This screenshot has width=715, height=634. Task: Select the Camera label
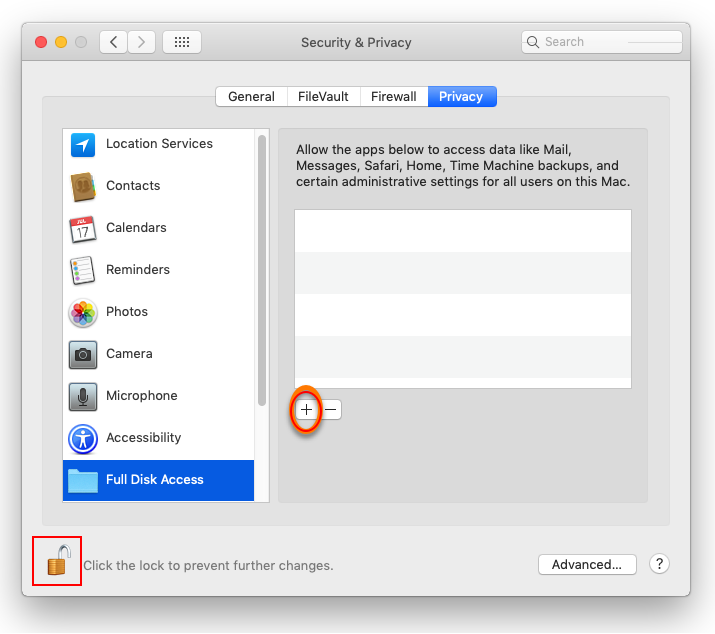coord(129,353)
